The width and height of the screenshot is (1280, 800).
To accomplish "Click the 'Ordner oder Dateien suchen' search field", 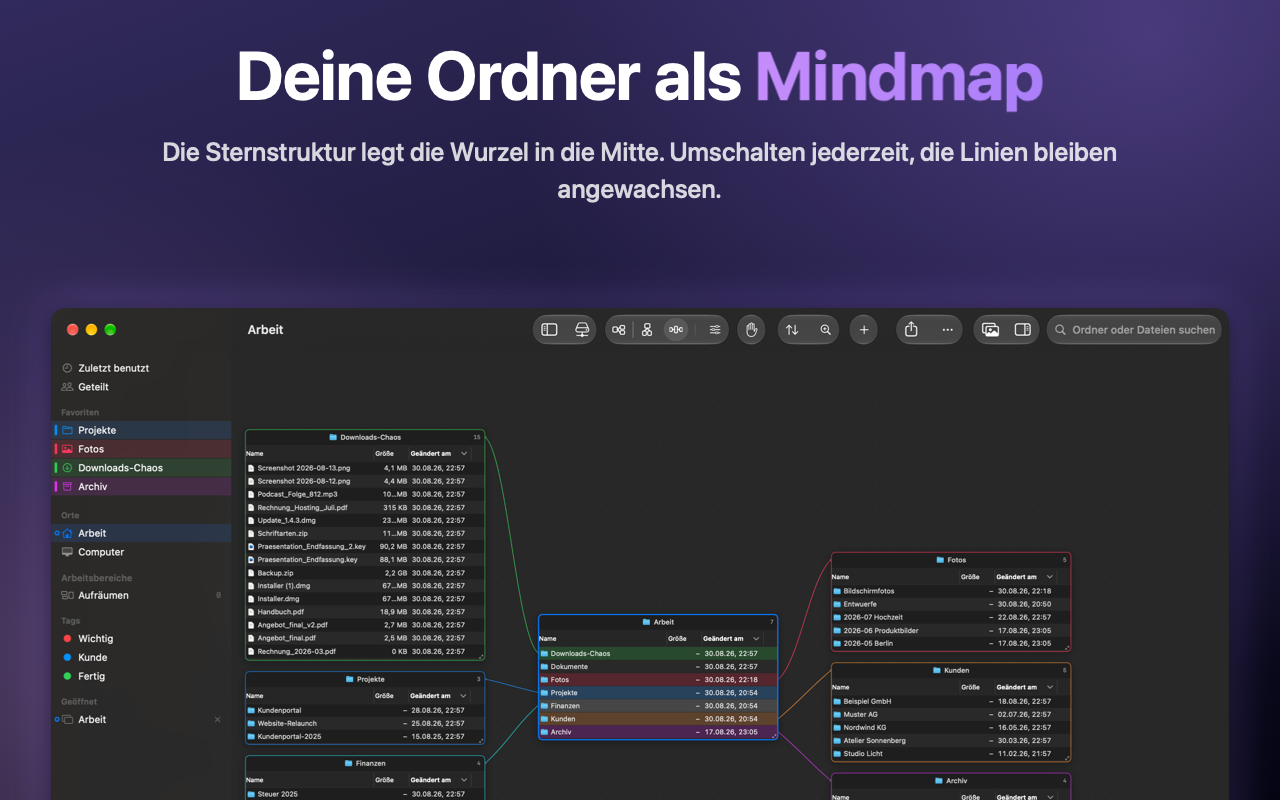I will 1134,330.
